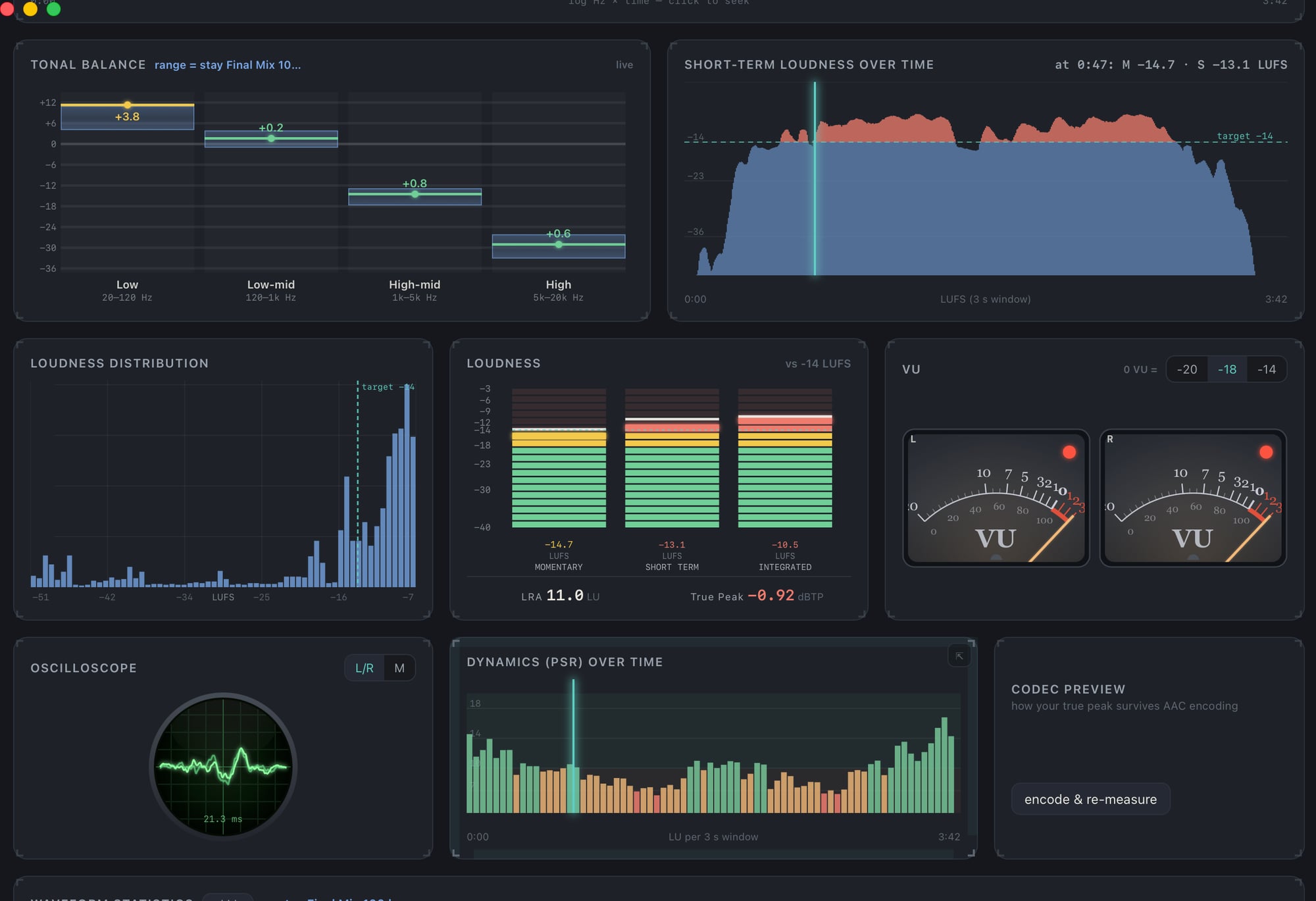Viewport: 1316px width, 901px height.
Task: Set 0 VU reference to -14
Action: point(1267,369)
